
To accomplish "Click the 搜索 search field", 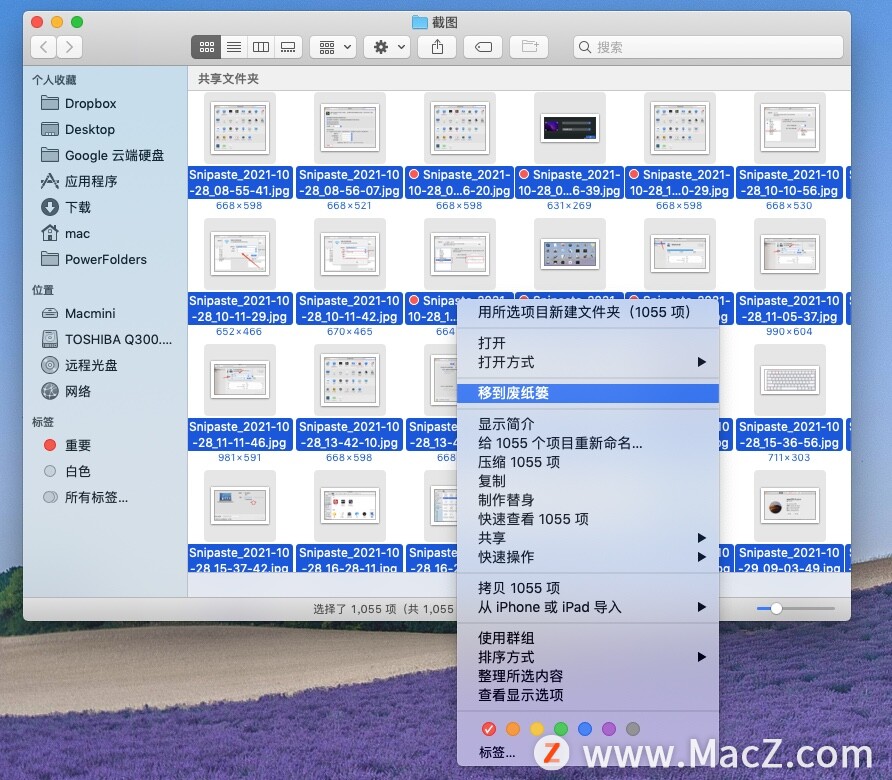I will (x=710, y=47).
